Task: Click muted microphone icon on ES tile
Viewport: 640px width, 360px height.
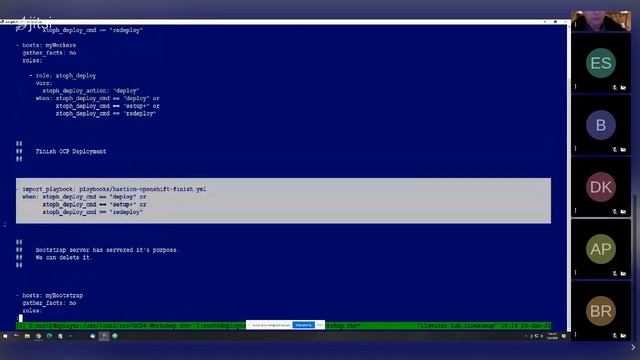Action: point(615,87)
